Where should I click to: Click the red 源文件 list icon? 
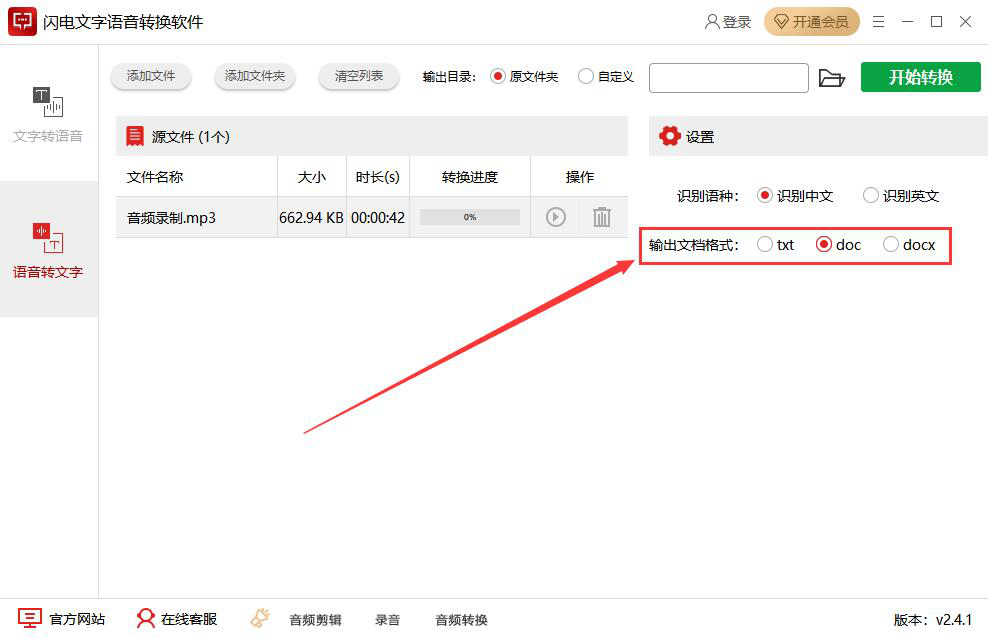(x=135, y=136)
